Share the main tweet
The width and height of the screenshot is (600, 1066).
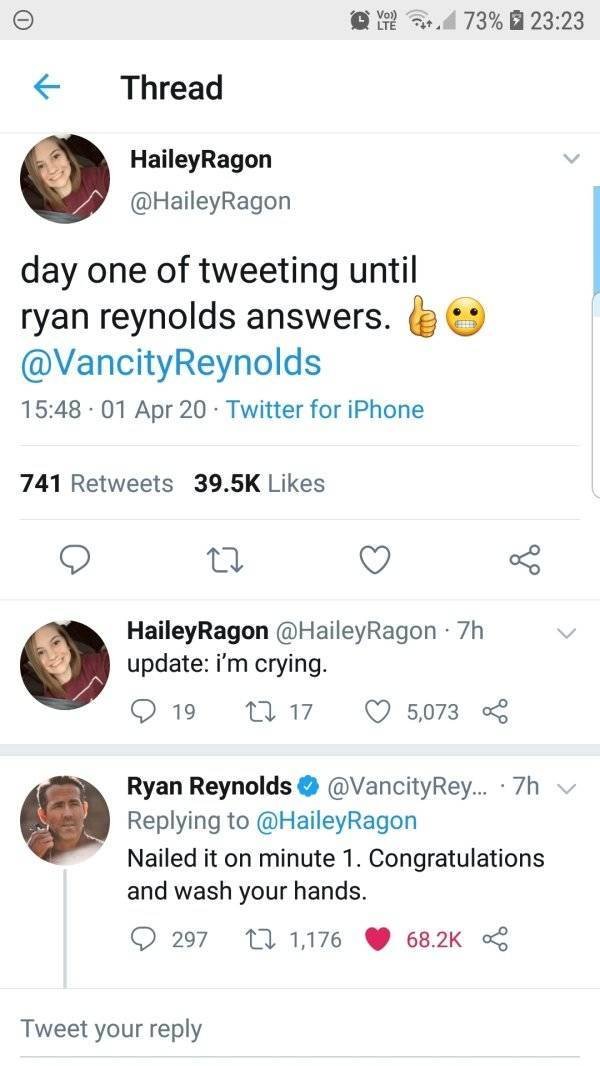(x=525, y=560)
